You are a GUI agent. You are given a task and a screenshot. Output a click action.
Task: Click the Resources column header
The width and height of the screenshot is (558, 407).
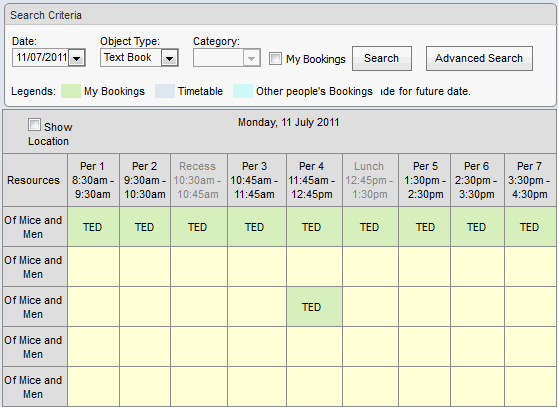point(35,180)
